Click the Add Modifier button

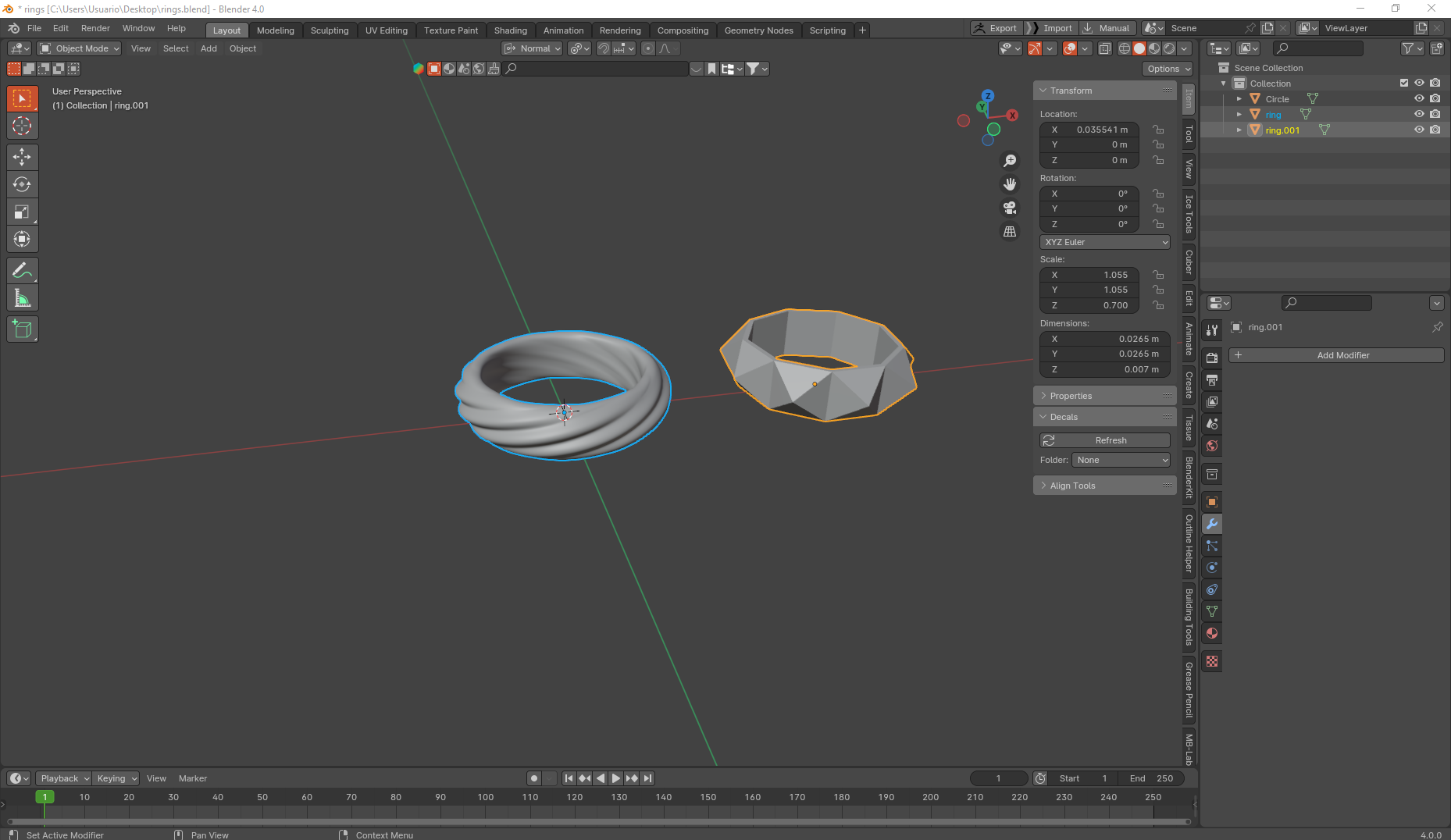tap(1336, 355)
